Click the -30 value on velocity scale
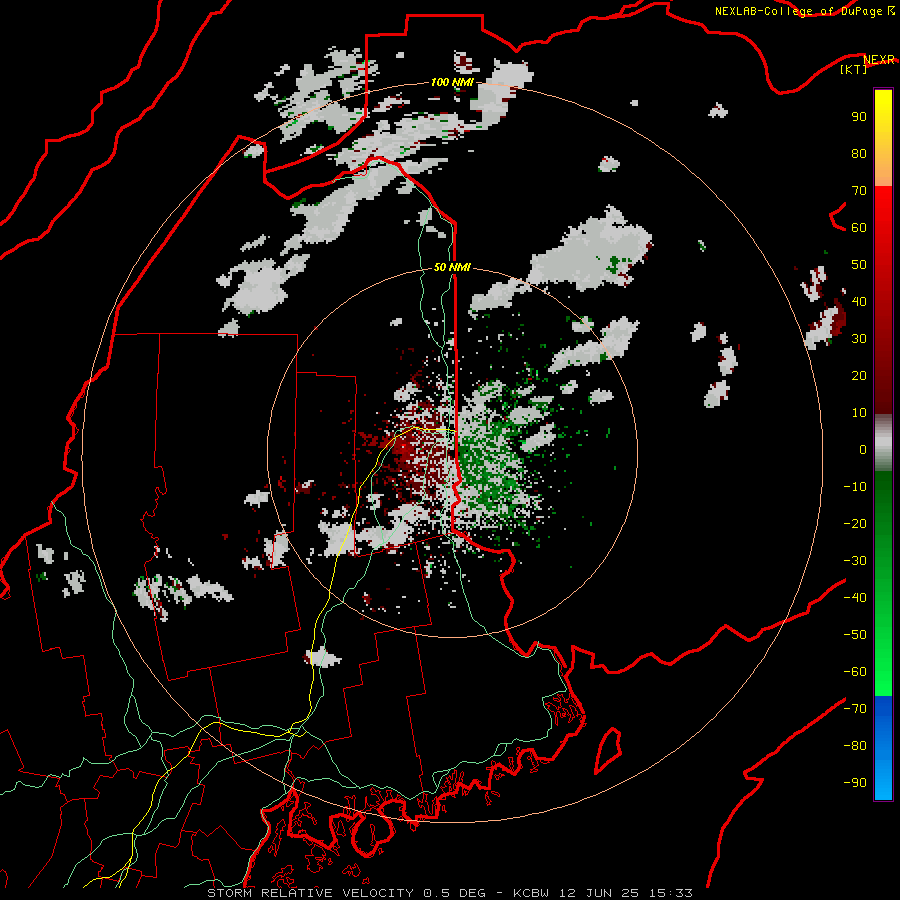This screenshot has width=900, height=900. (855, 561)
